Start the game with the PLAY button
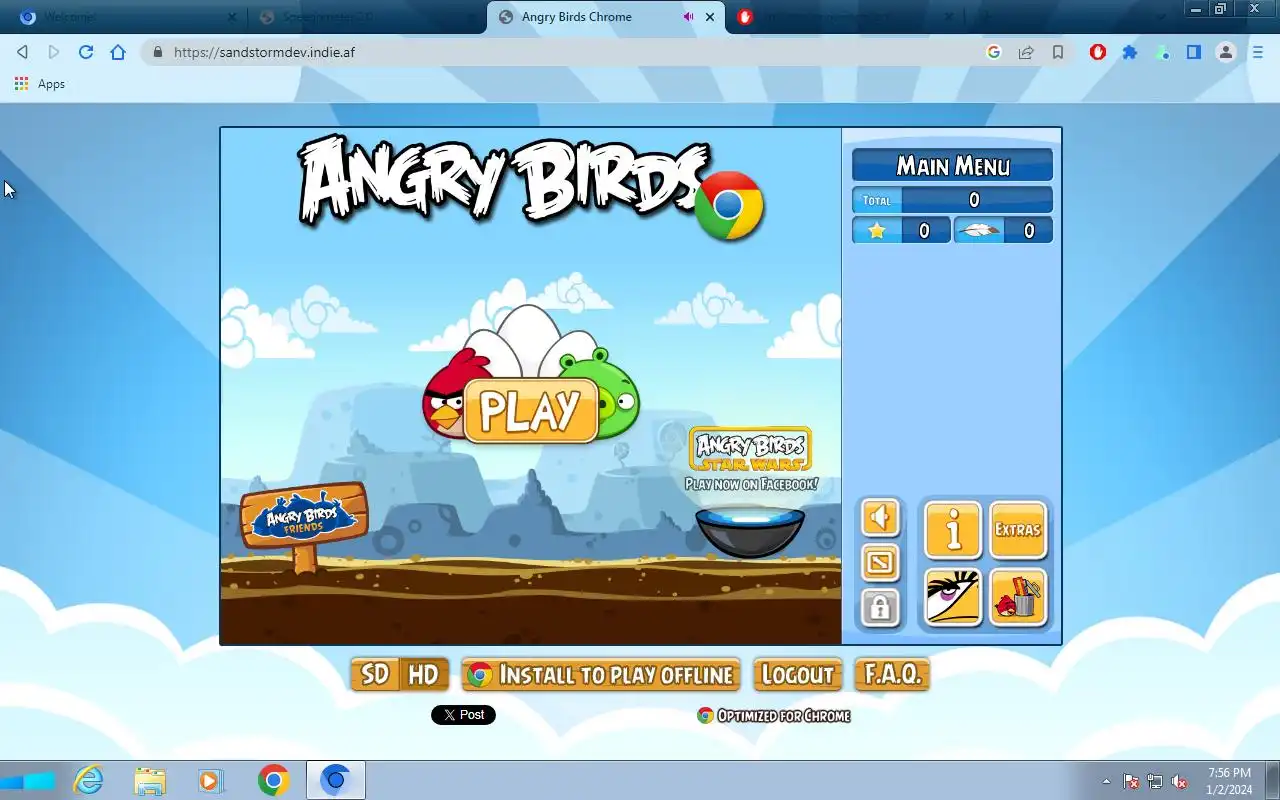Image resolution: width=1280 pixels, height=800 pixels. [x=530, y=410]
